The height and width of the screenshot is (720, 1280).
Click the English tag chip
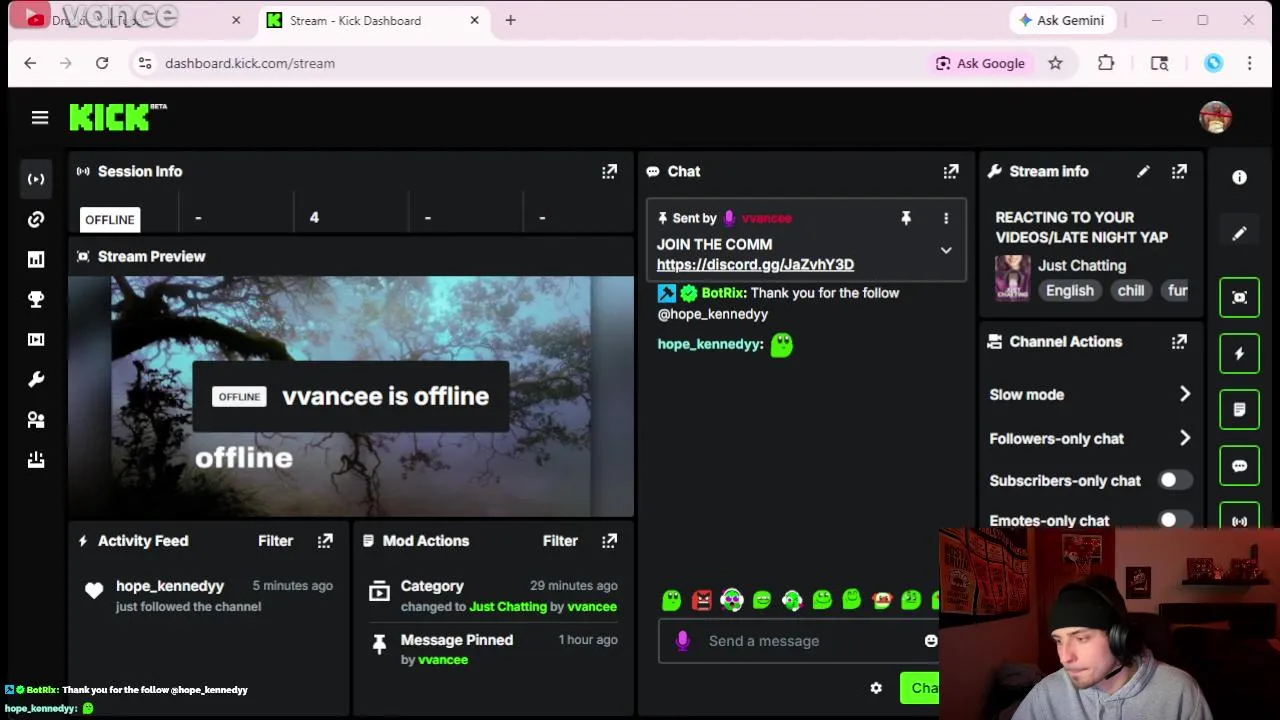point(1069,291)
